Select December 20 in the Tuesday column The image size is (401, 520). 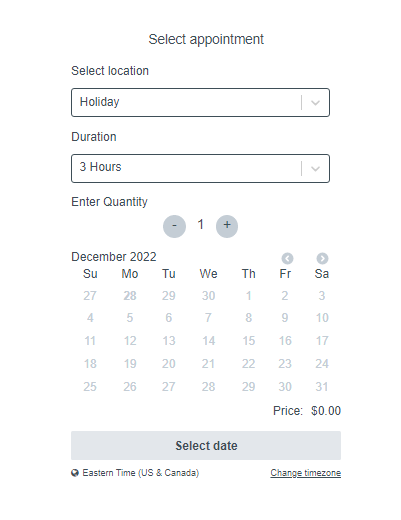click(169, 364)
